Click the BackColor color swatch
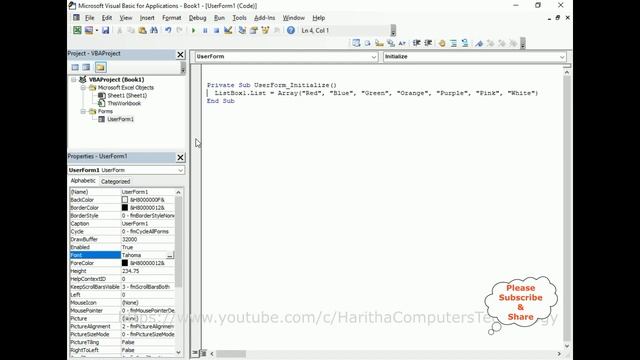The image size is (640, 360). tap(125, 200)
